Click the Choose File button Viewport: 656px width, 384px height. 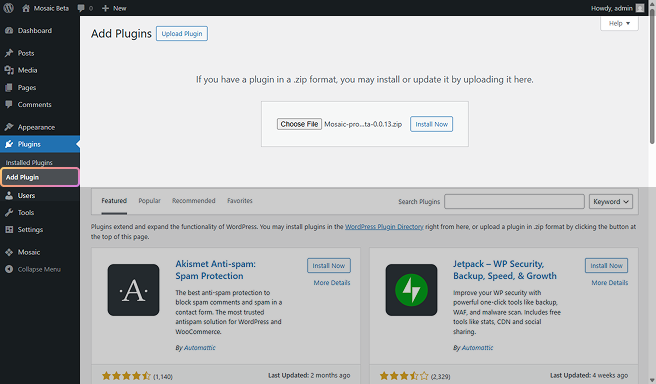299,124
